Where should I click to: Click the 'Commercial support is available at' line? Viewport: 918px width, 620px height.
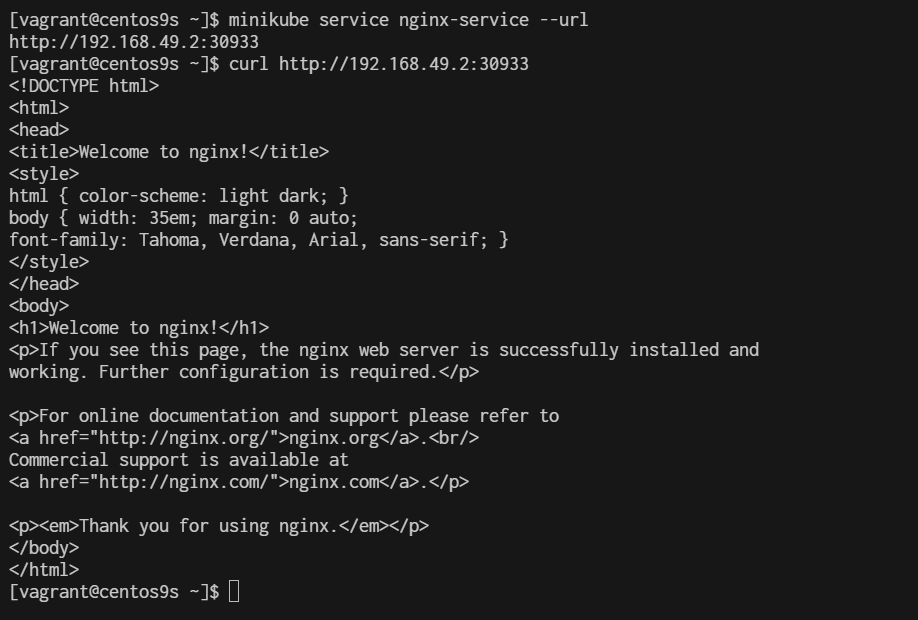point(179,460)
